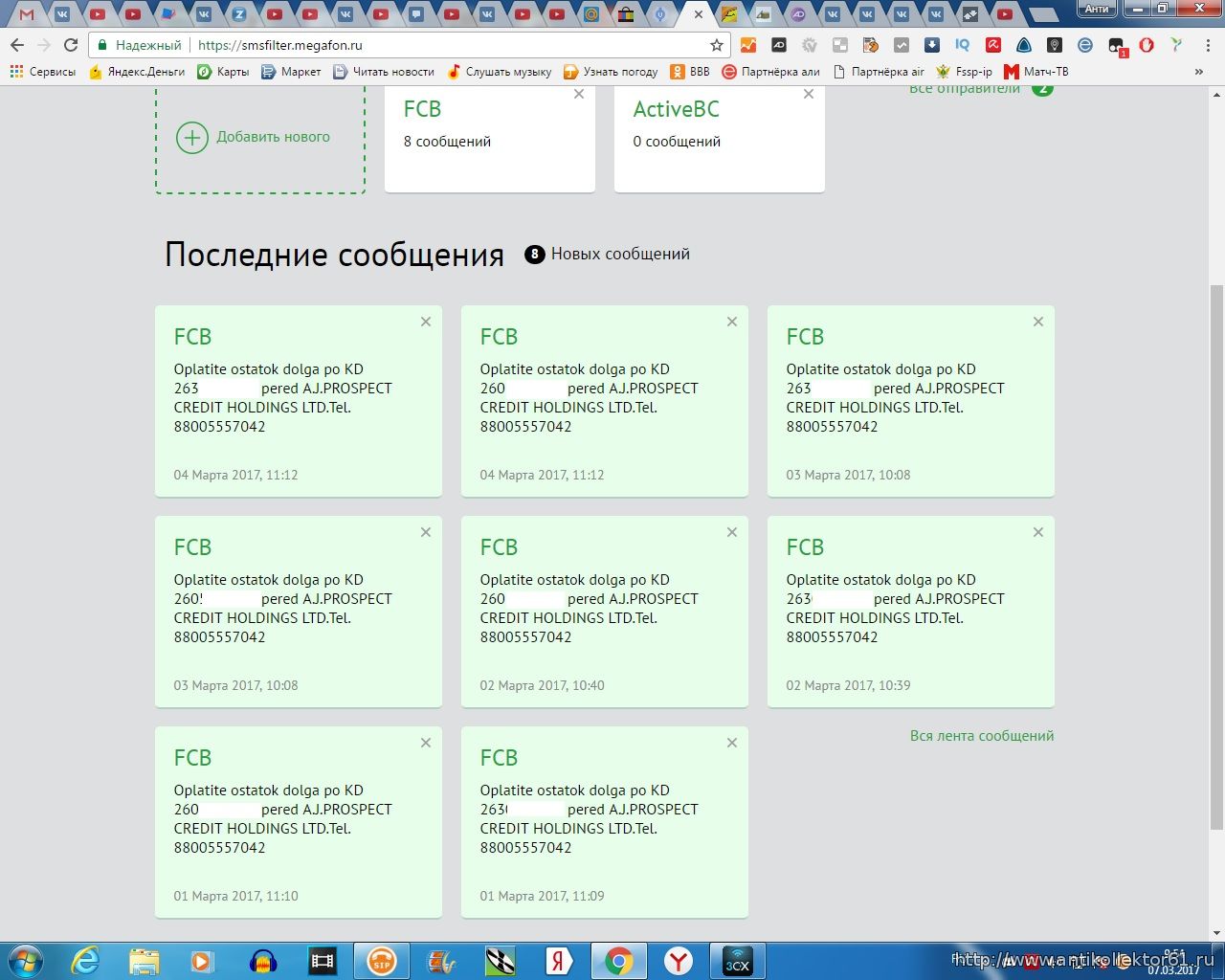Open the Карты bookmark
Screen dimensions: 1225x980
coord(223,72)
